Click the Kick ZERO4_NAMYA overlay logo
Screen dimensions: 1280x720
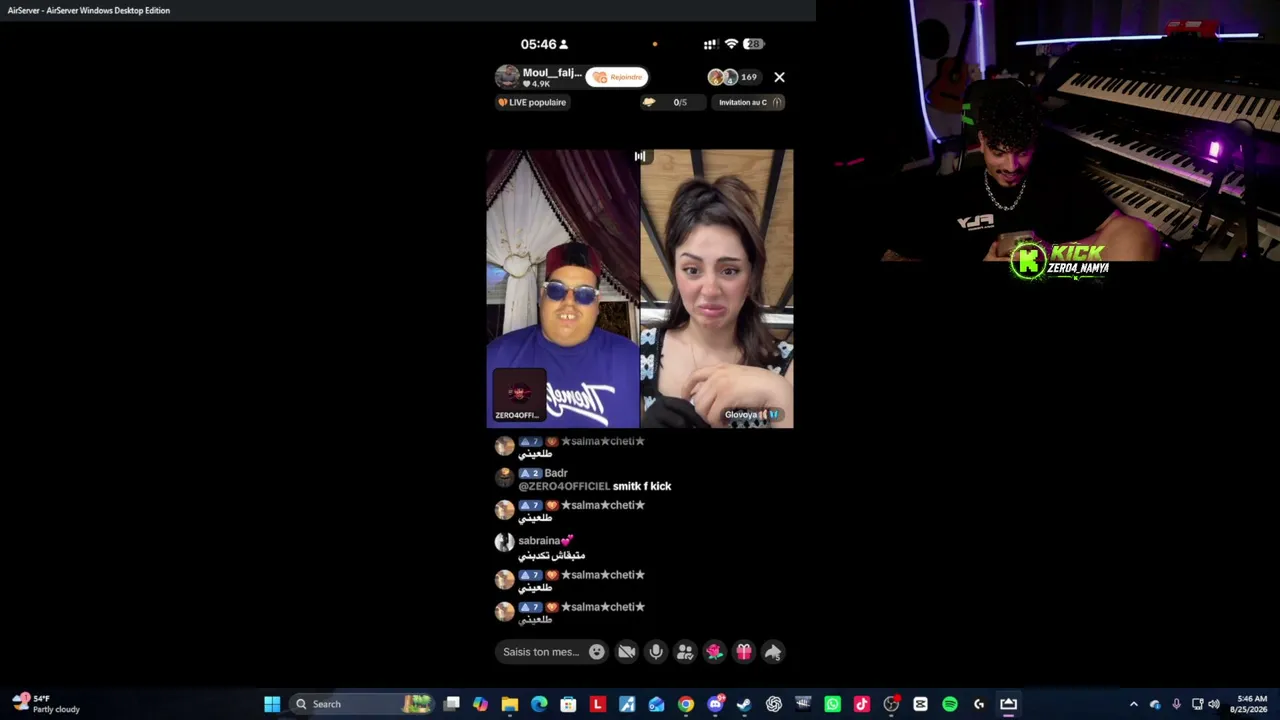click(x=1059, y=259)
